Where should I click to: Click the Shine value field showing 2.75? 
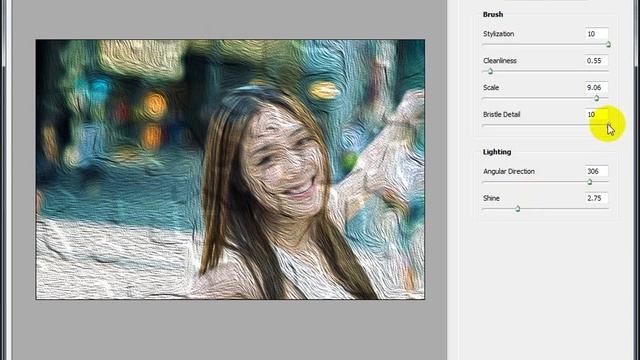(596, 198)
